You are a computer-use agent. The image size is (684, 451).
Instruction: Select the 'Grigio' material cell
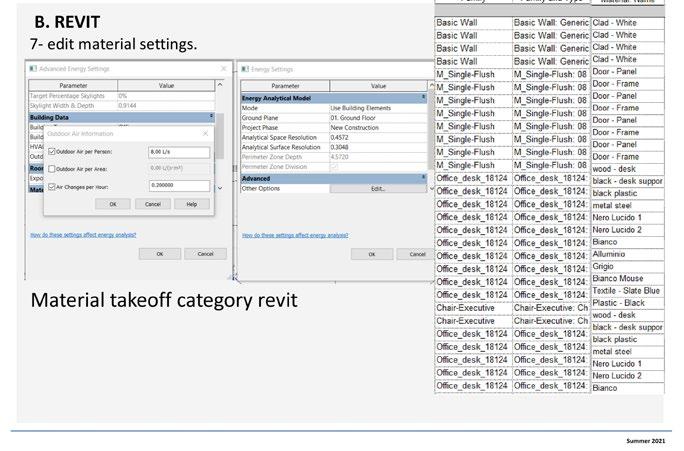click(627, 266)
